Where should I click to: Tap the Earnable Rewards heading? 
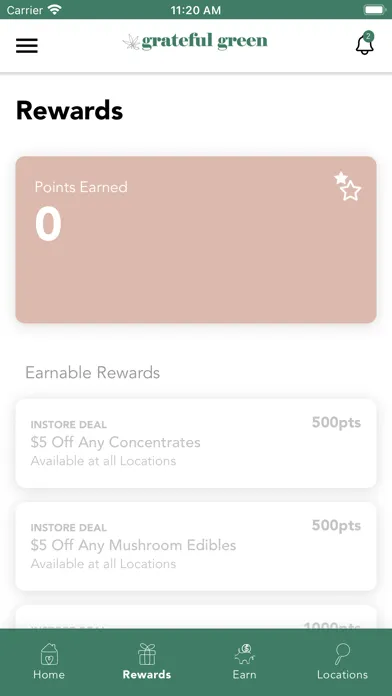[92, 372]
